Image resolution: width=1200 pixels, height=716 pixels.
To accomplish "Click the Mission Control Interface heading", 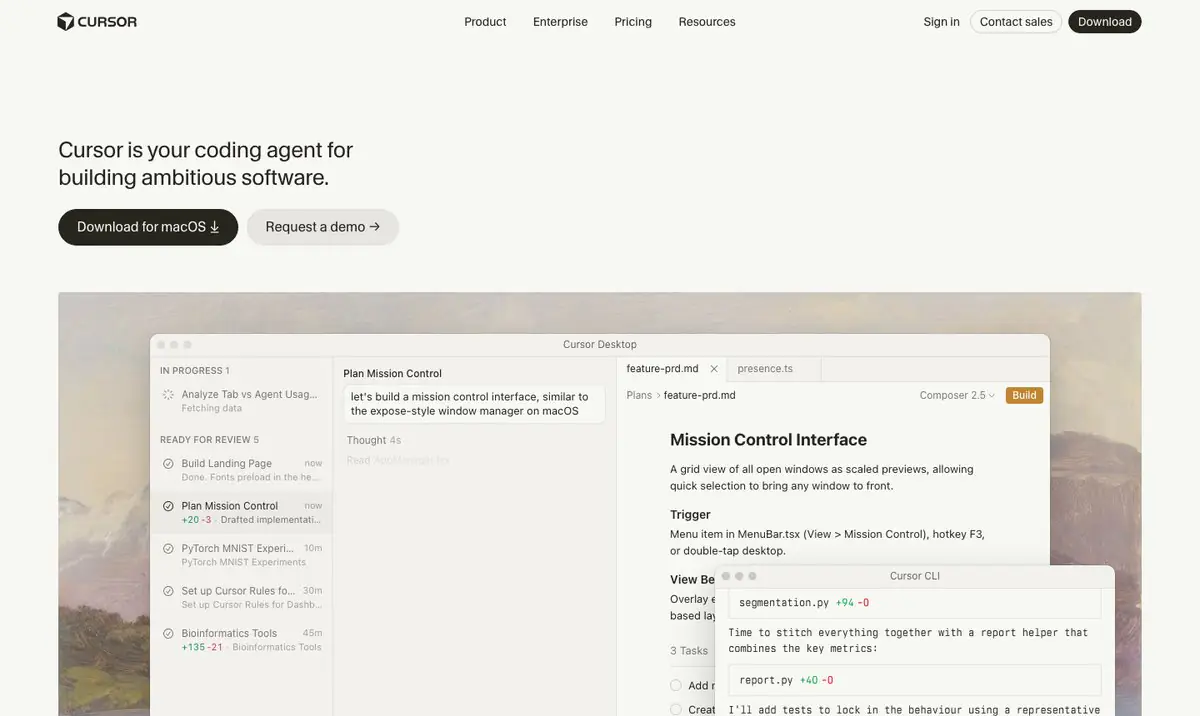I will (x=768, y=440).
